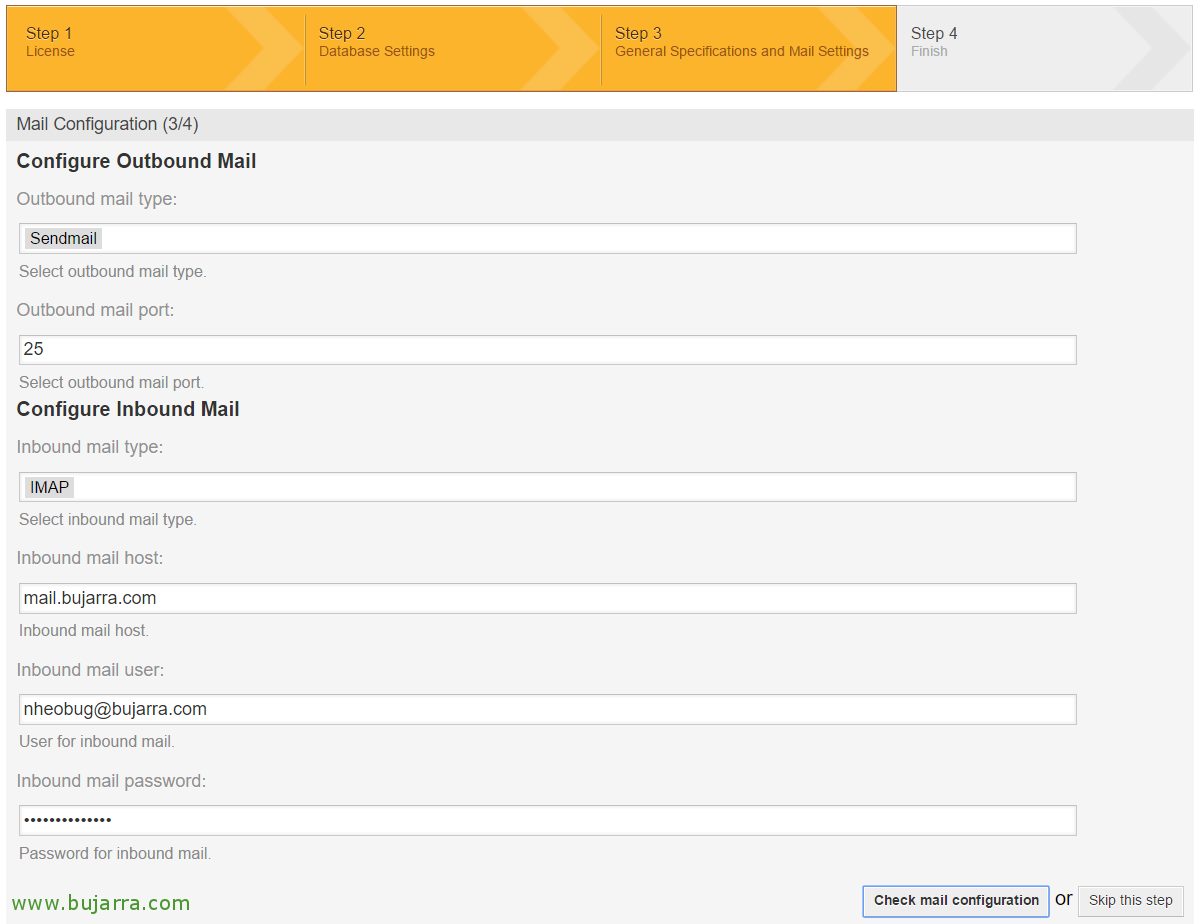Click the 'Password for inbound mail.' hint
Image resolution: width=1199 pixels, height=924 pixels.
click(115, 854)
